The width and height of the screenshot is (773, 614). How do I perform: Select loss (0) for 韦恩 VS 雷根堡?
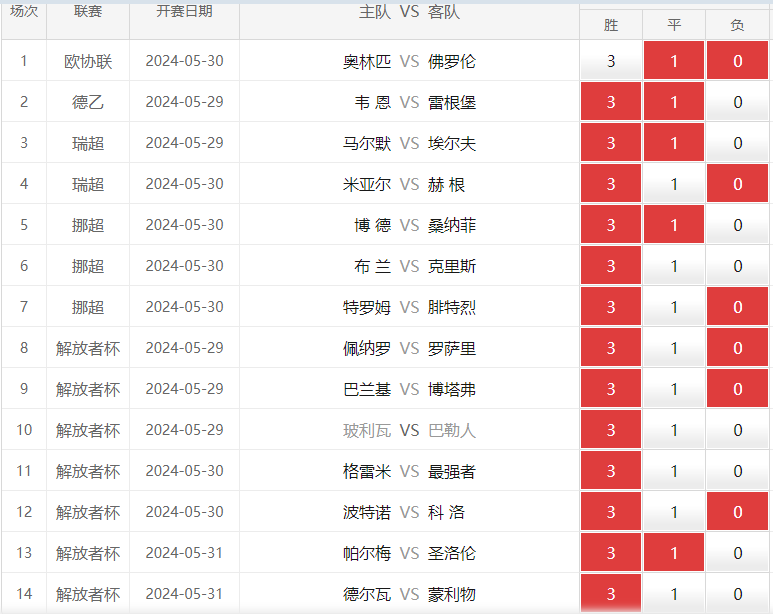click(738, 102)
